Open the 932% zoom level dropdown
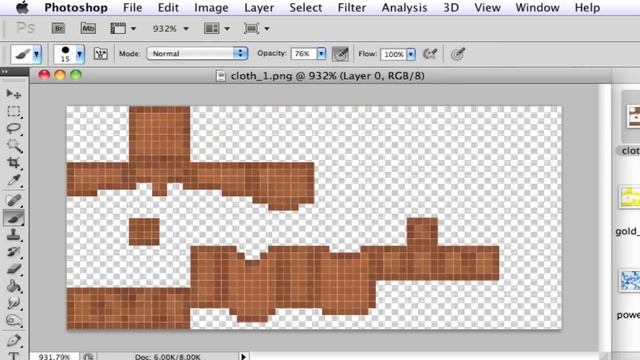 [171, 29]
